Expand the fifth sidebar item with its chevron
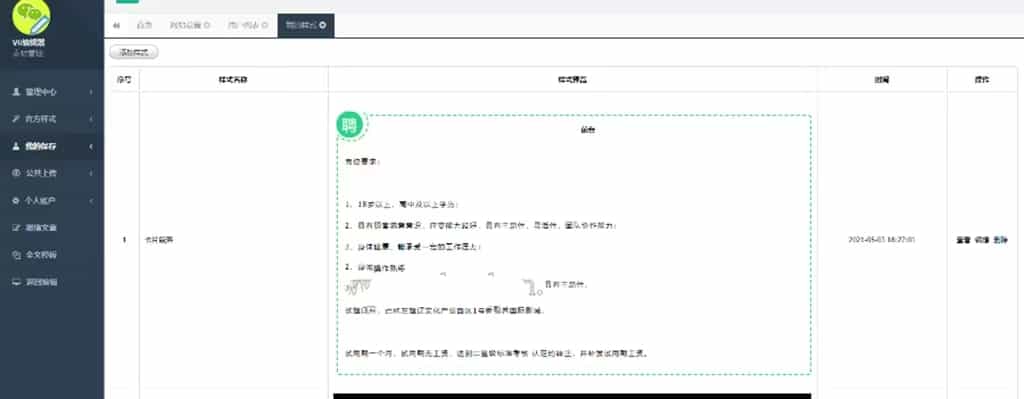Image resolution: width=1024 pixels, height=399 pixels. point(91,200)
